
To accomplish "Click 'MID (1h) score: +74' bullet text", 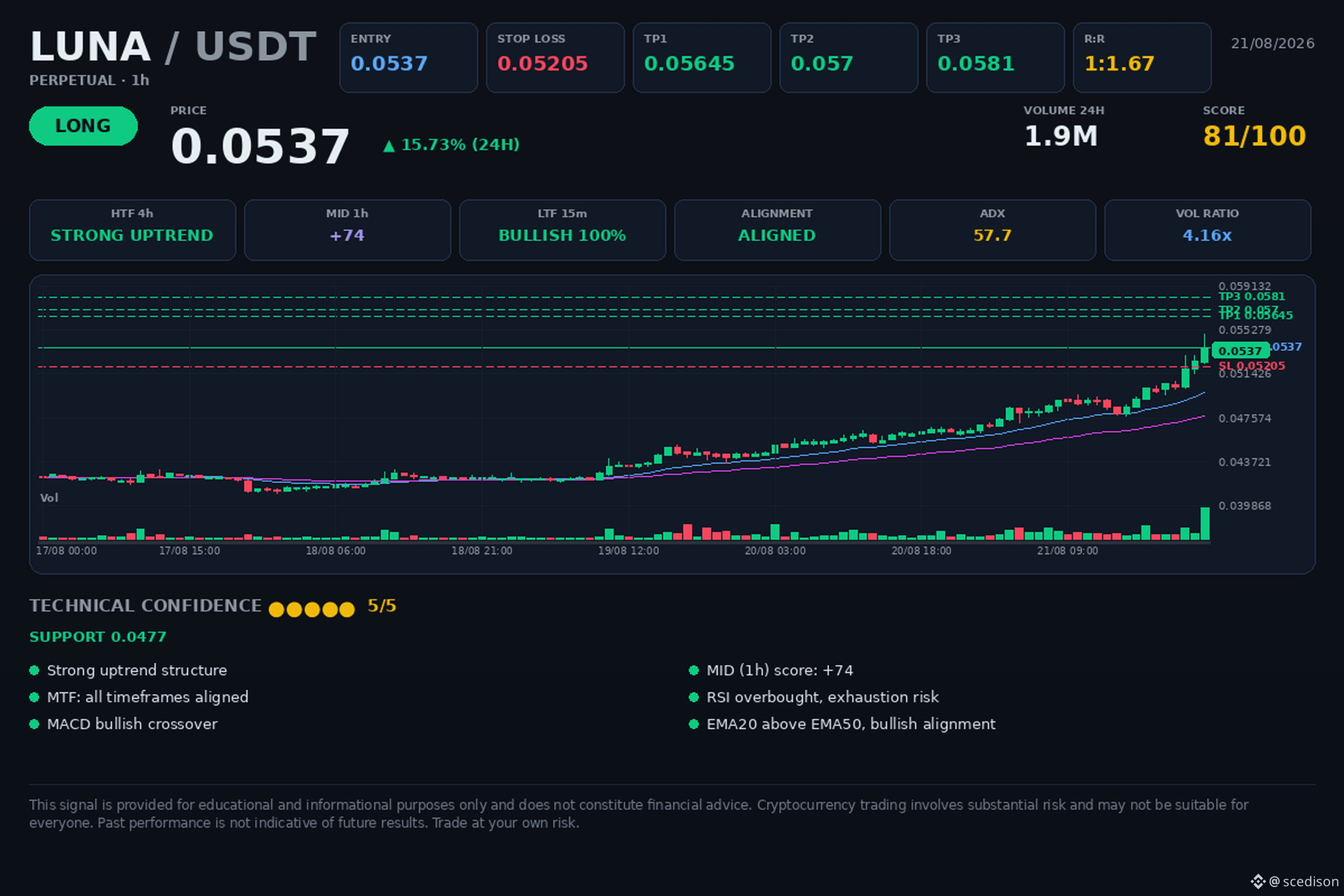I will coord(780,670).
